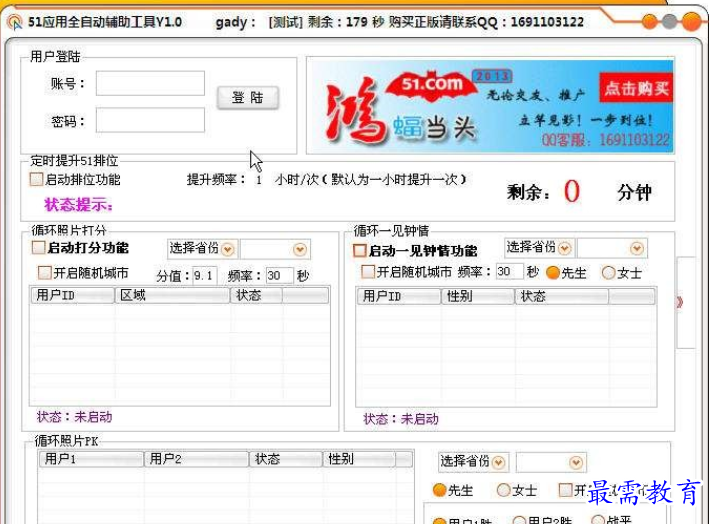The image size is (709, 524).
Task: Click 用户1 column header in PK table
Action: [x=91, y=459]
